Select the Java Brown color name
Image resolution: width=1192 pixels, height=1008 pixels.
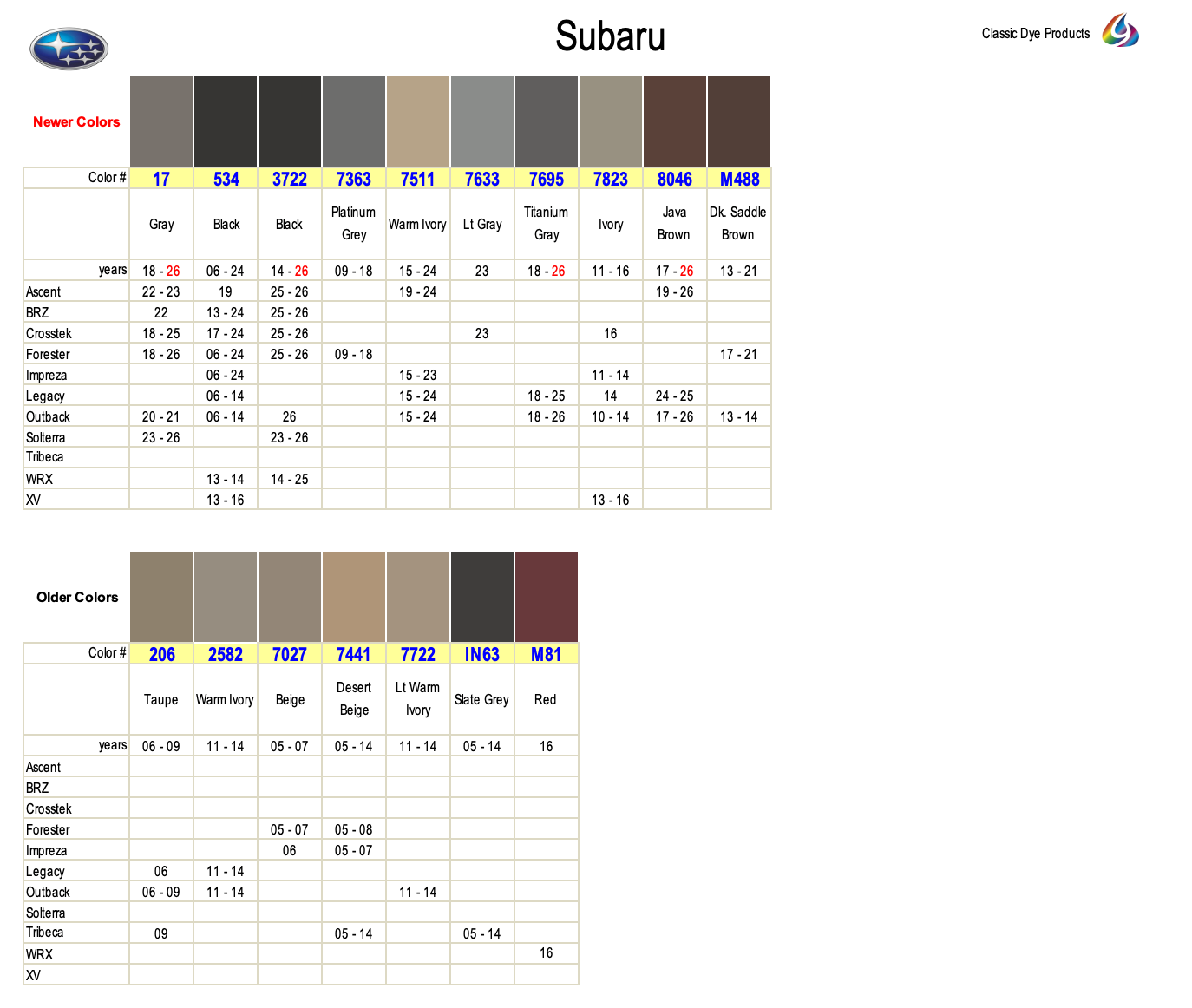(x=674, y=224)
